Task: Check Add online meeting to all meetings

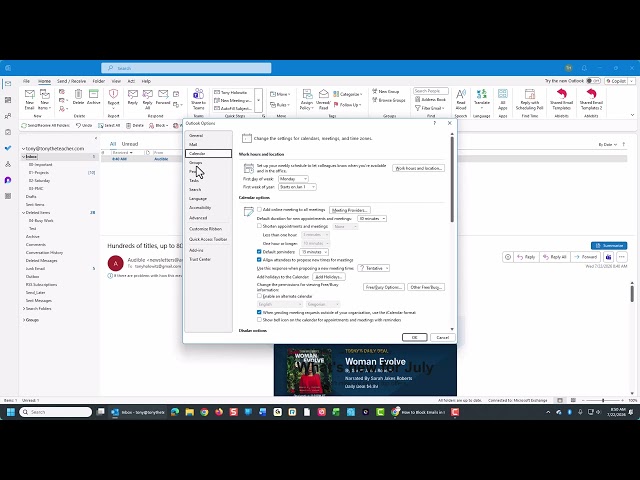Action: pos(259,209)
